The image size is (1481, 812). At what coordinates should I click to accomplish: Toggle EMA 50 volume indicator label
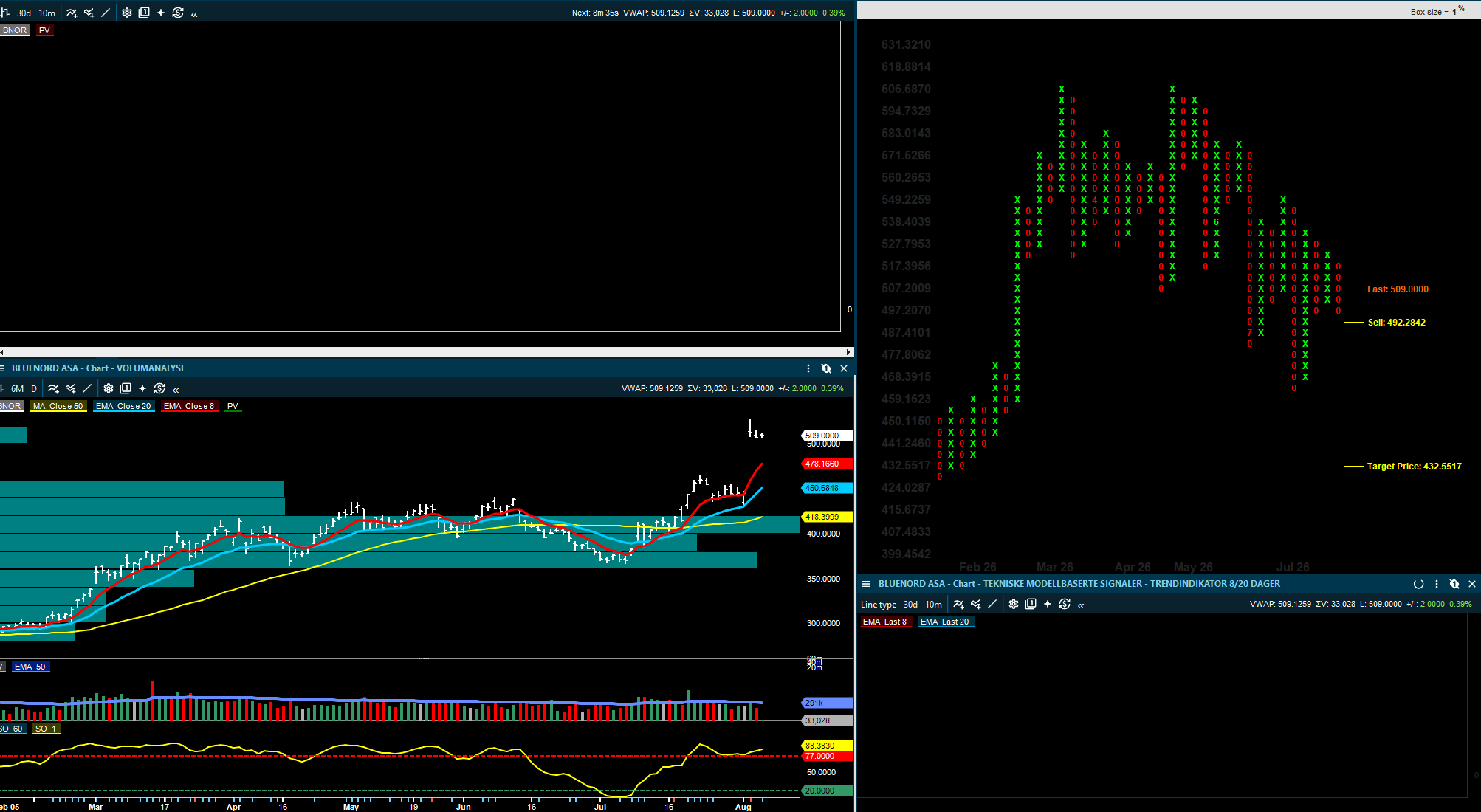(x=30, y=667)
